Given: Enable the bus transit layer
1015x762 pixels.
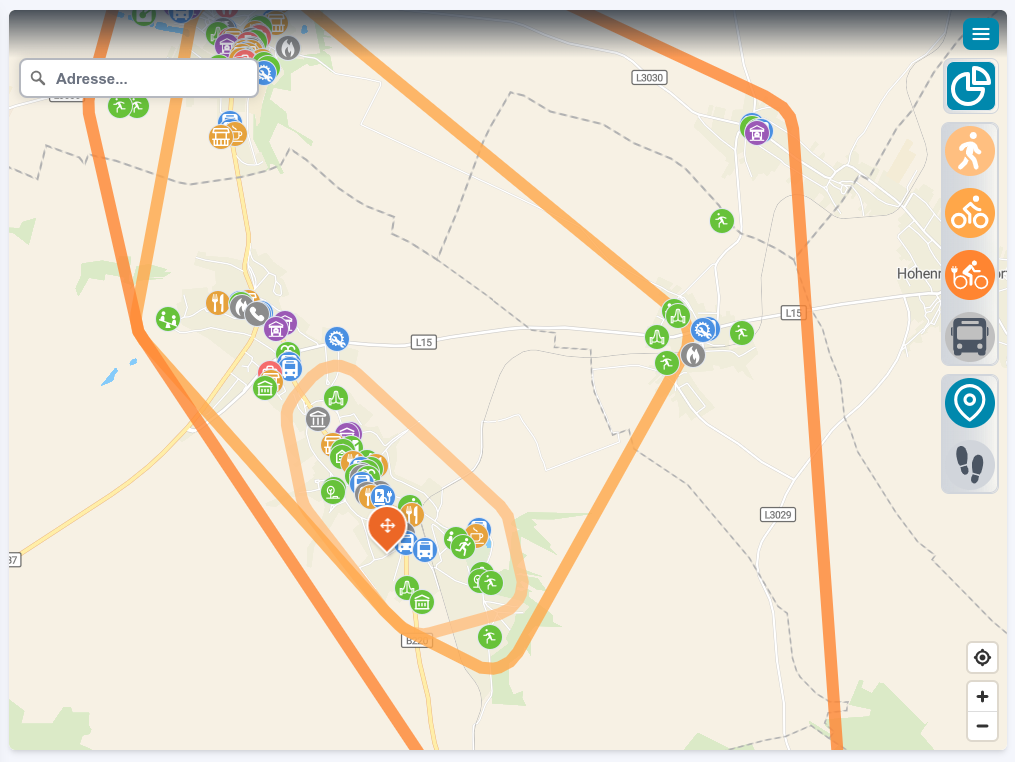Looking at the screenshot, I should (x=969, y=336).
